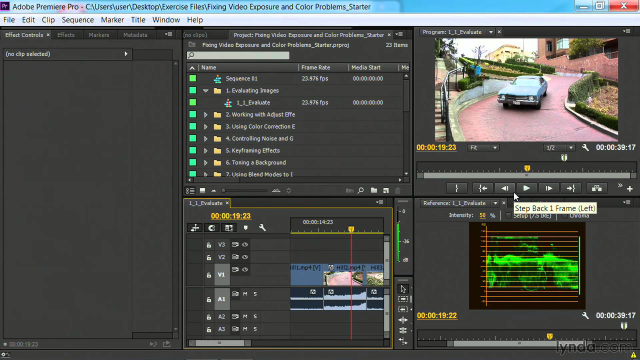This screenshot has height=360, width=640.
Task: Switch to the Effects tab
Action: click(x=66, y=35)
